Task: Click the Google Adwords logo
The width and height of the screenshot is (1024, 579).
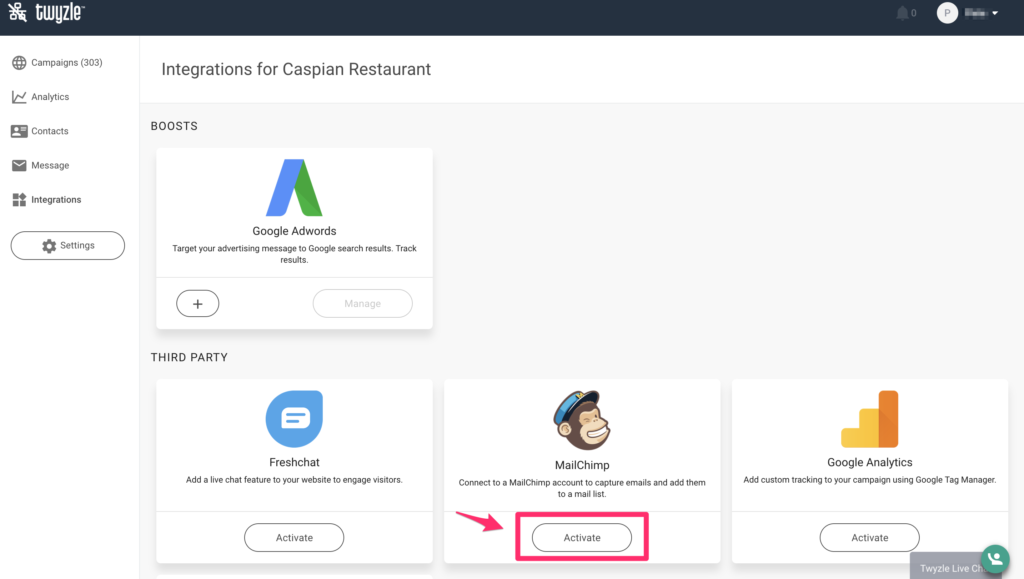Action: 294,188
